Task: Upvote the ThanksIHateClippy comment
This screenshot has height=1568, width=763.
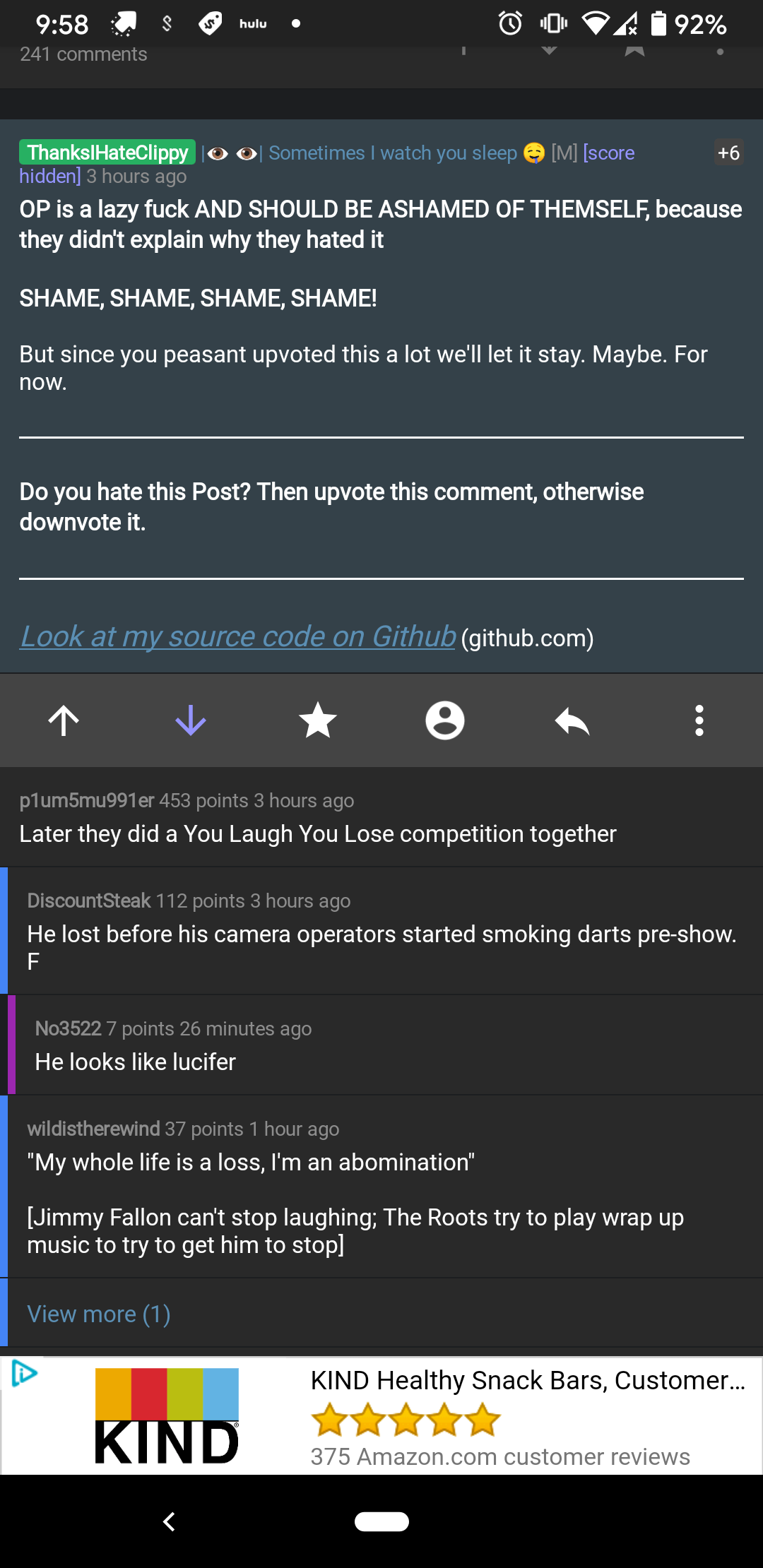Action: pyautogui.click(x=64, y=721)
